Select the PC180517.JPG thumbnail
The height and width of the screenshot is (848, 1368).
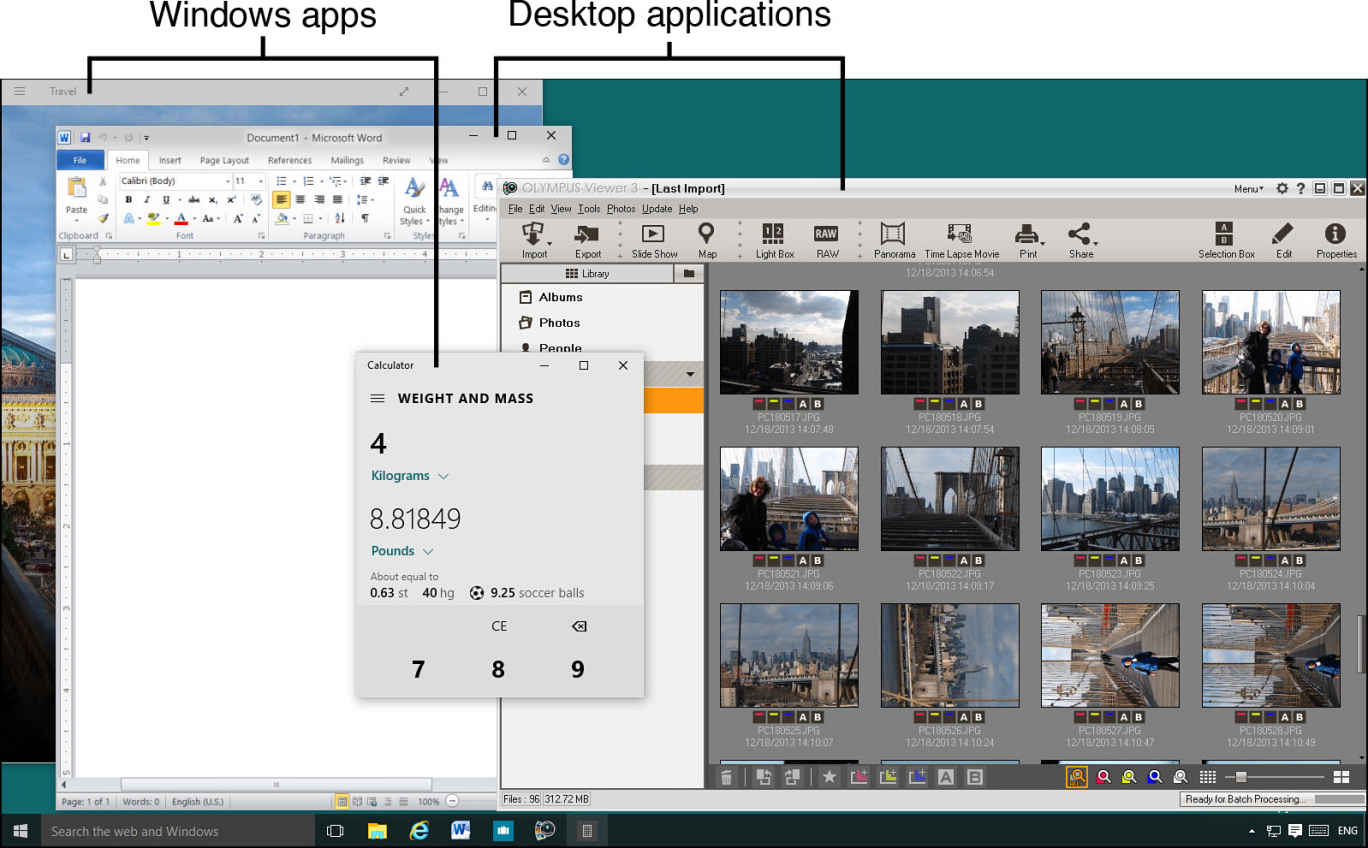tap(789, 343)
